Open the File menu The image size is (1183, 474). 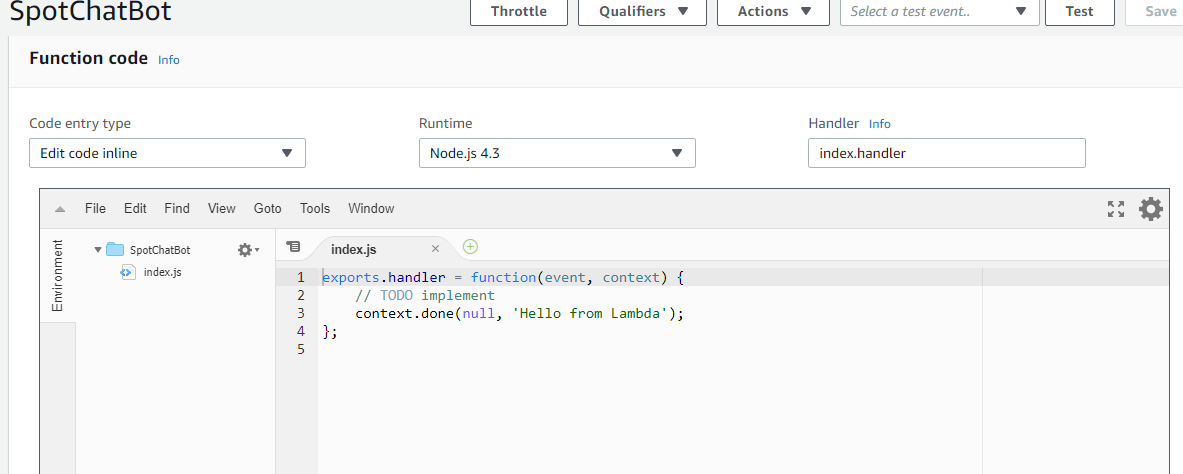95,209
